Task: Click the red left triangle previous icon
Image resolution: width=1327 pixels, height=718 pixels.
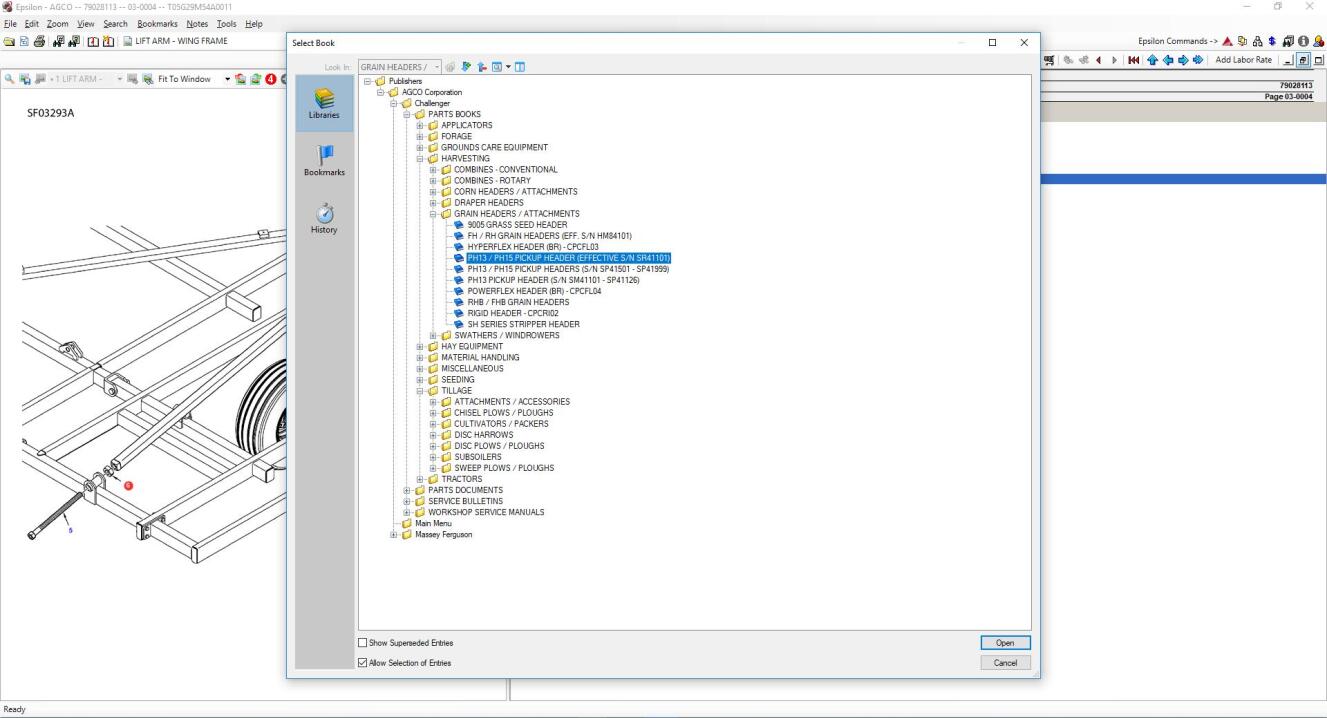Action: click(1100, 60)
